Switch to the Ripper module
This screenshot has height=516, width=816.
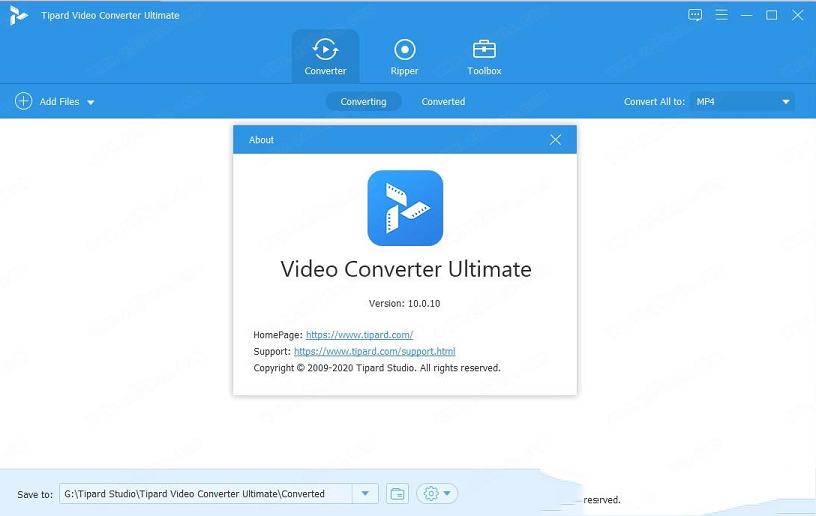pyautogui.click(x=404, y=49)
